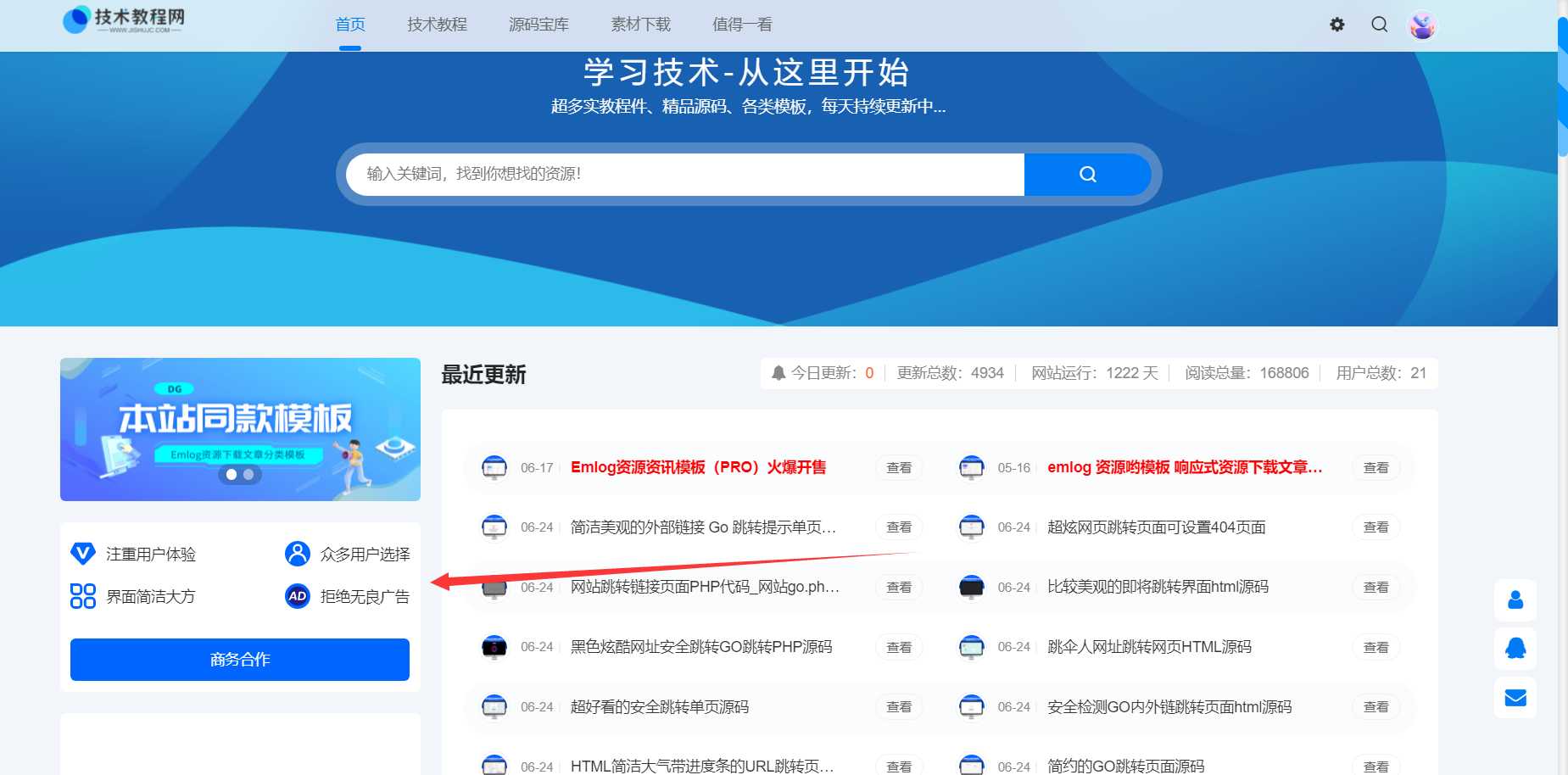
Task: Click the 注重用户体验 V badge icon
Action: (x=81, y=552)
